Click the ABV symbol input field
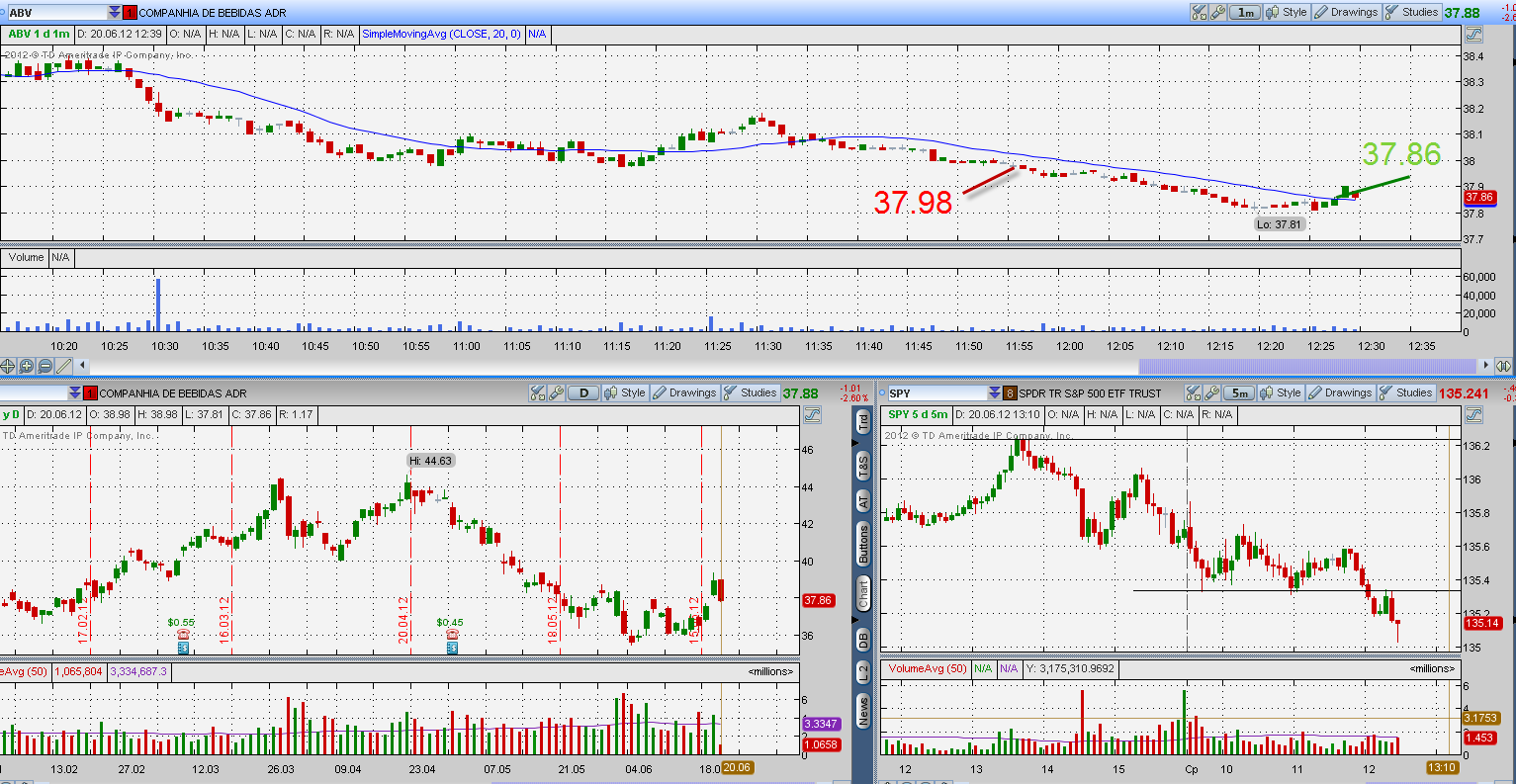1516x784 pixels. [x=55, y=13]
